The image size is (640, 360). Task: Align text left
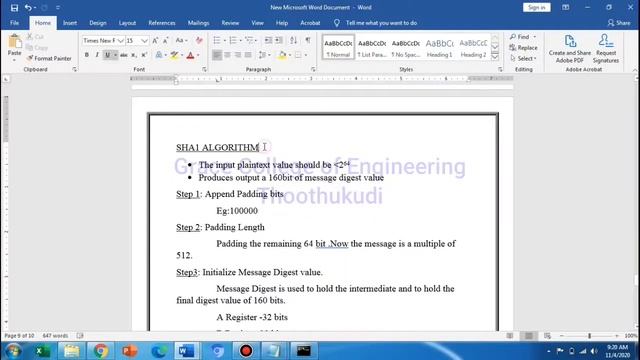coord(217,55)
